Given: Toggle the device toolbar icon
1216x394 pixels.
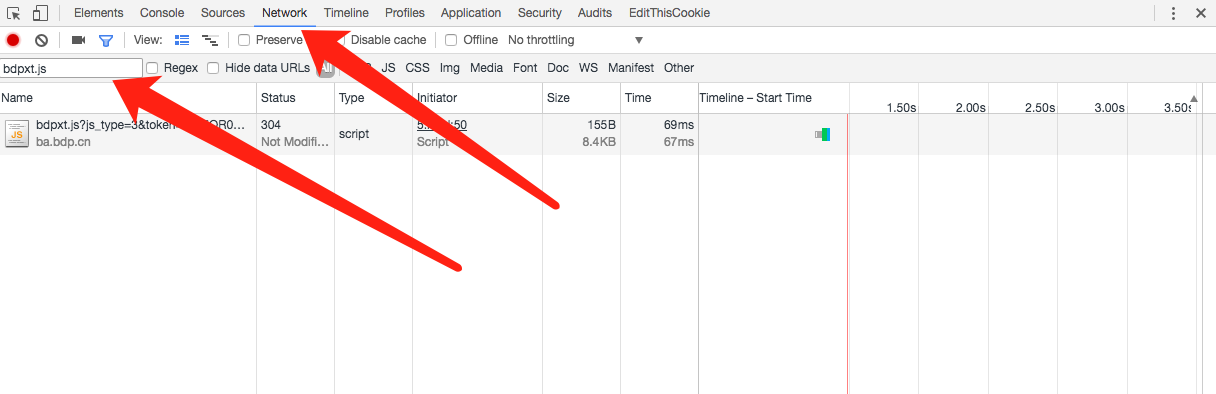Looking at the screenshot, I should click(x=40, y=13).
